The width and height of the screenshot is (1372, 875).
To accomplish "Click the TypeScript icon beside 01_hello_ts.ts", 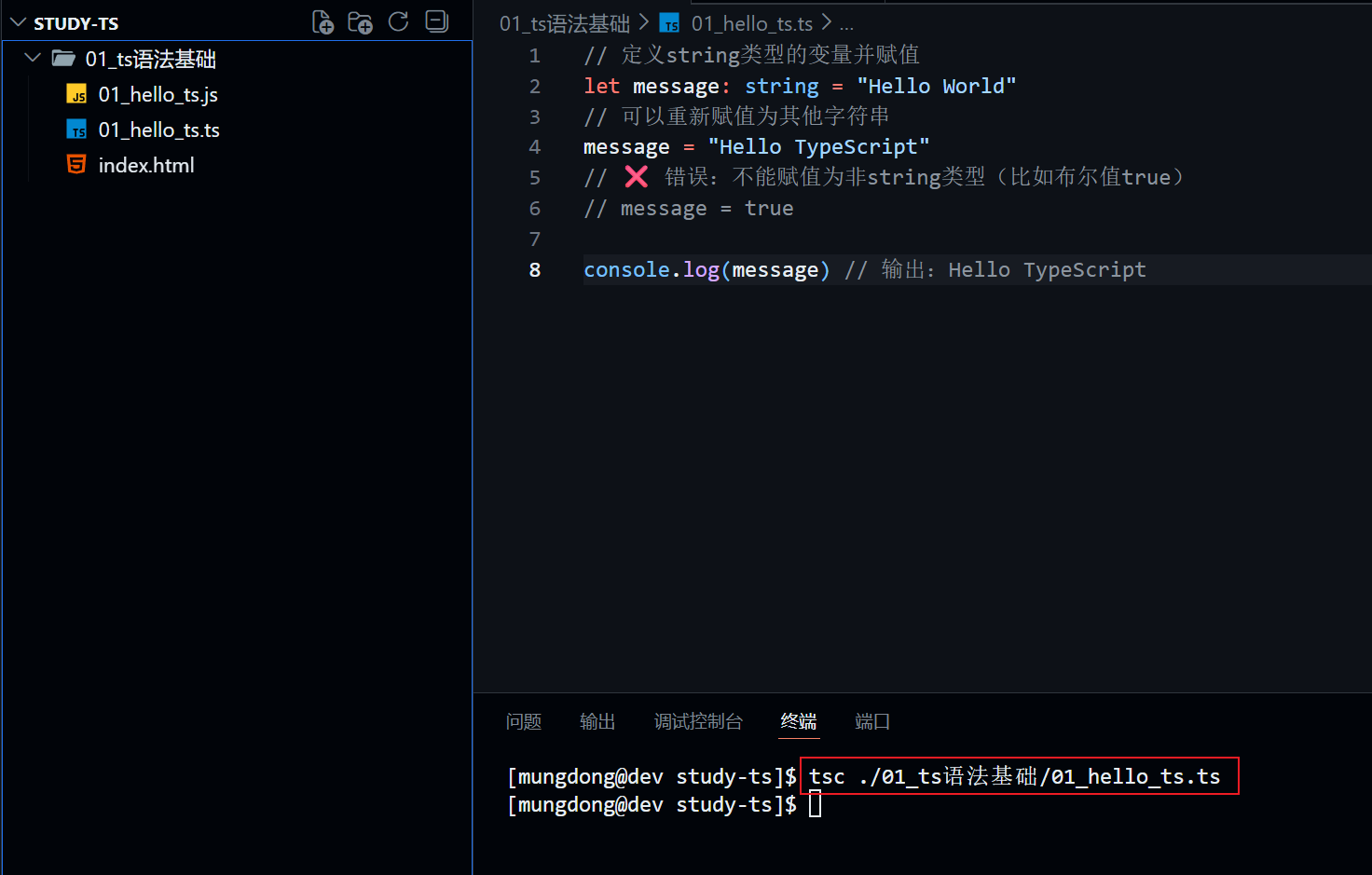I will 75,129.
